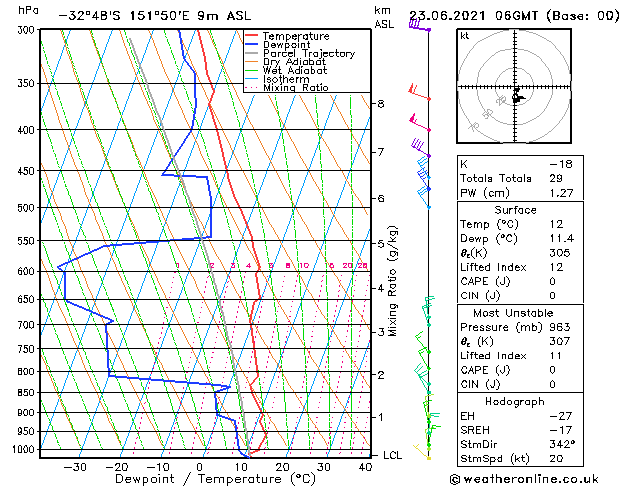The height and width of the screenshot is (486, 629).
Task: Click the 6 km height axis label
Action: 380,198
